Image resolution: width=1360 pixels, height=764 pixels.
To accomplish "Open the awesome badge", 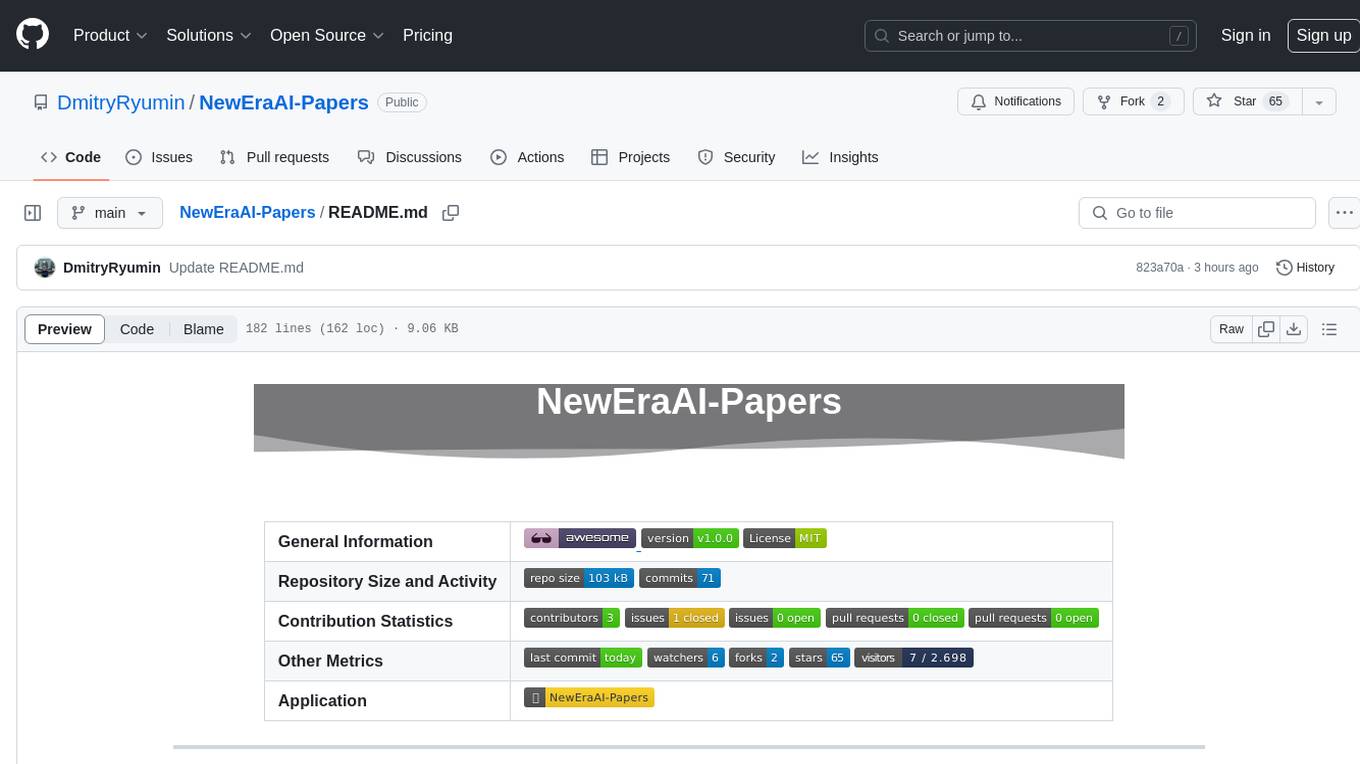I will point(580,538).
